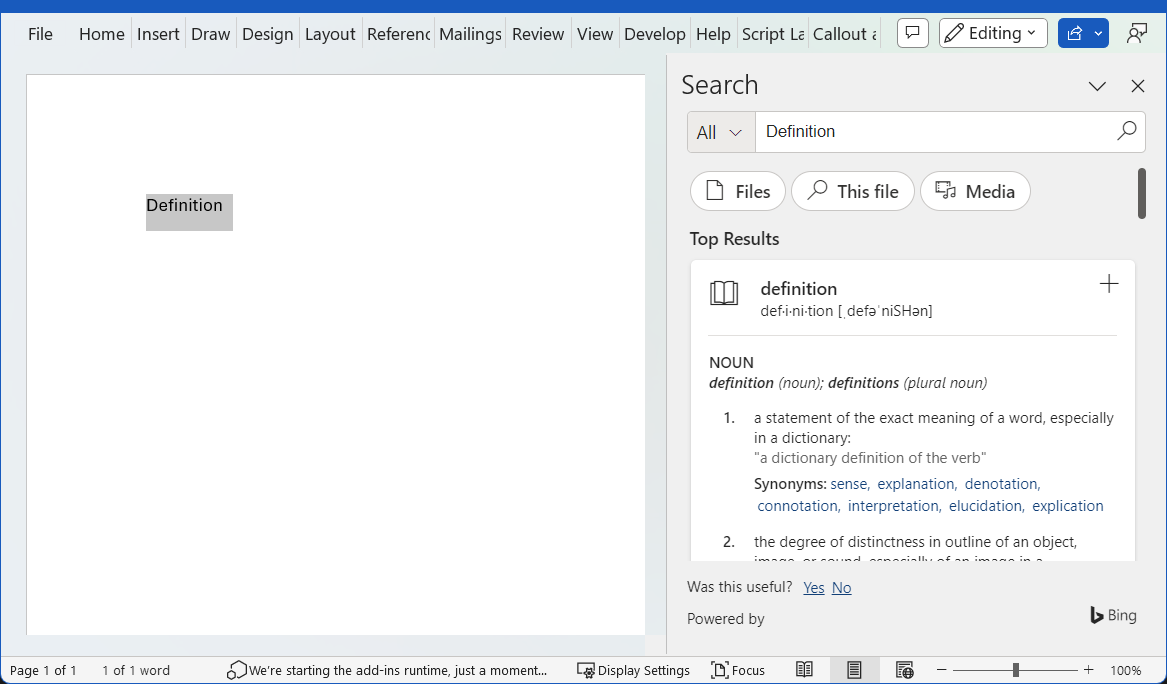Click the synonym link connotation

click(x=799, y=506)
